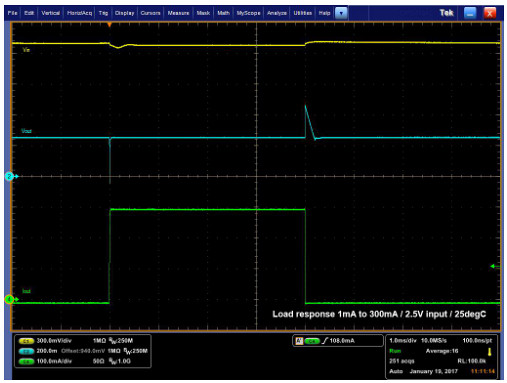The height and width of the screenshot is (383, 507).
Task: Open the Horiz/Acq menu
Action: [x=79, y=13]
